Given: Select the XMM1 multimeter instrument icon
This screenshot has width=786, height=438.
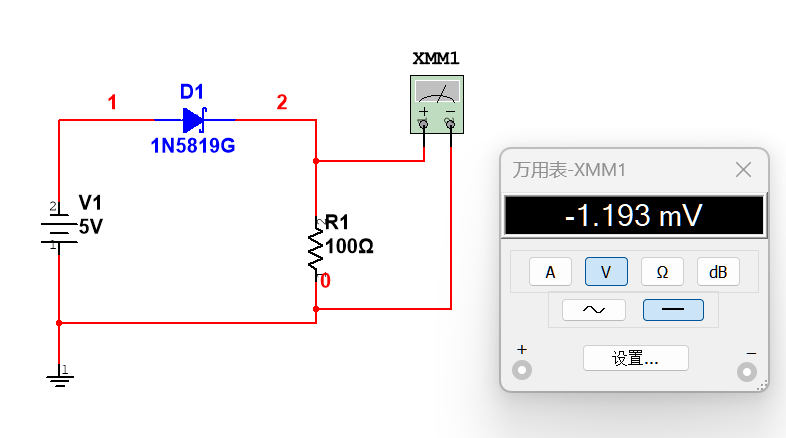Looking at the screenshot, I should pyautogui.click(x=437, y=104).
